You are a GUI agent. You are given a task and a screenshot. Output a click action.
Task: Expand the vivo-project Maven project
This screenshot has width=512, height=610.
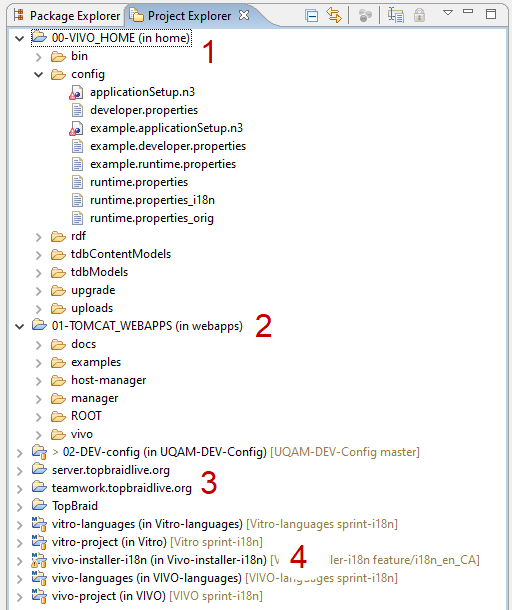pos(19,597)
